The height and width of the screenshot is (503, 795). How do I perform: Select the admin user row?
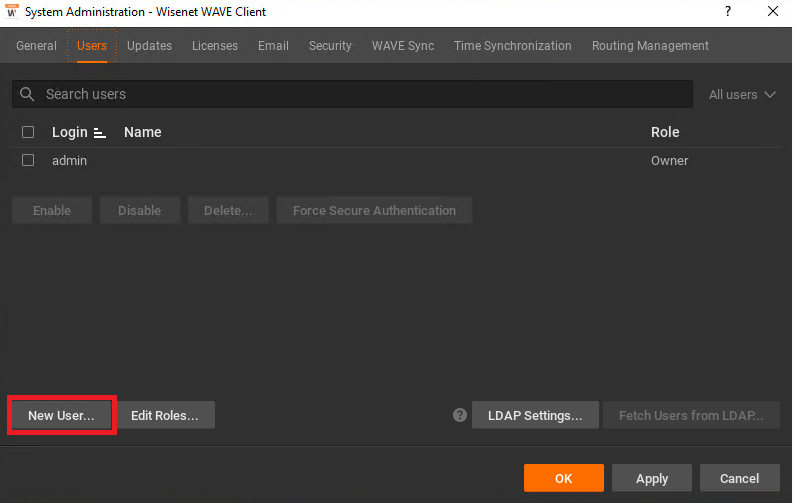point(396,161)
